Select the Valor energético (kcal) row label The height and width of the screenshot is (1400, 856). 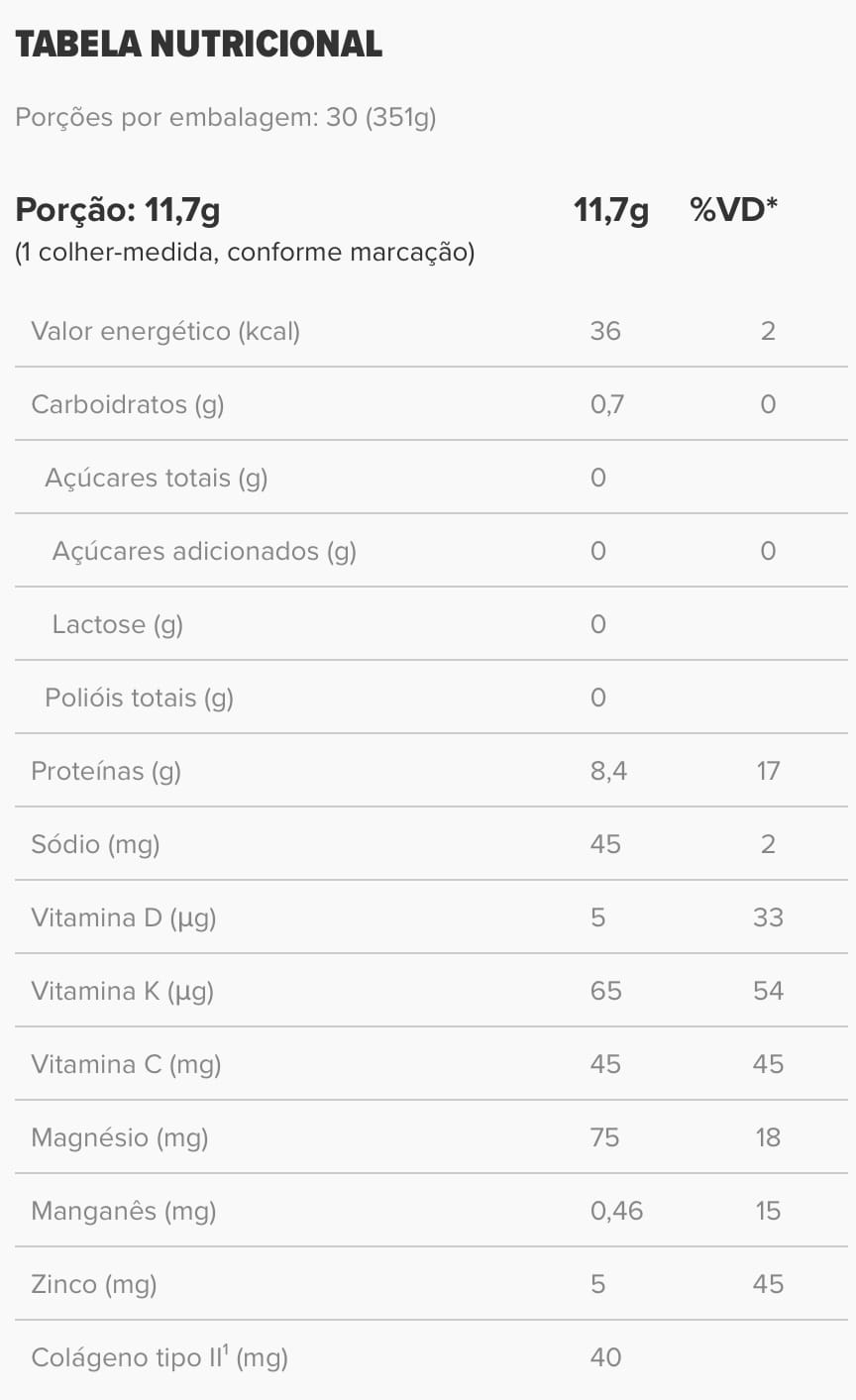(165, 331)
